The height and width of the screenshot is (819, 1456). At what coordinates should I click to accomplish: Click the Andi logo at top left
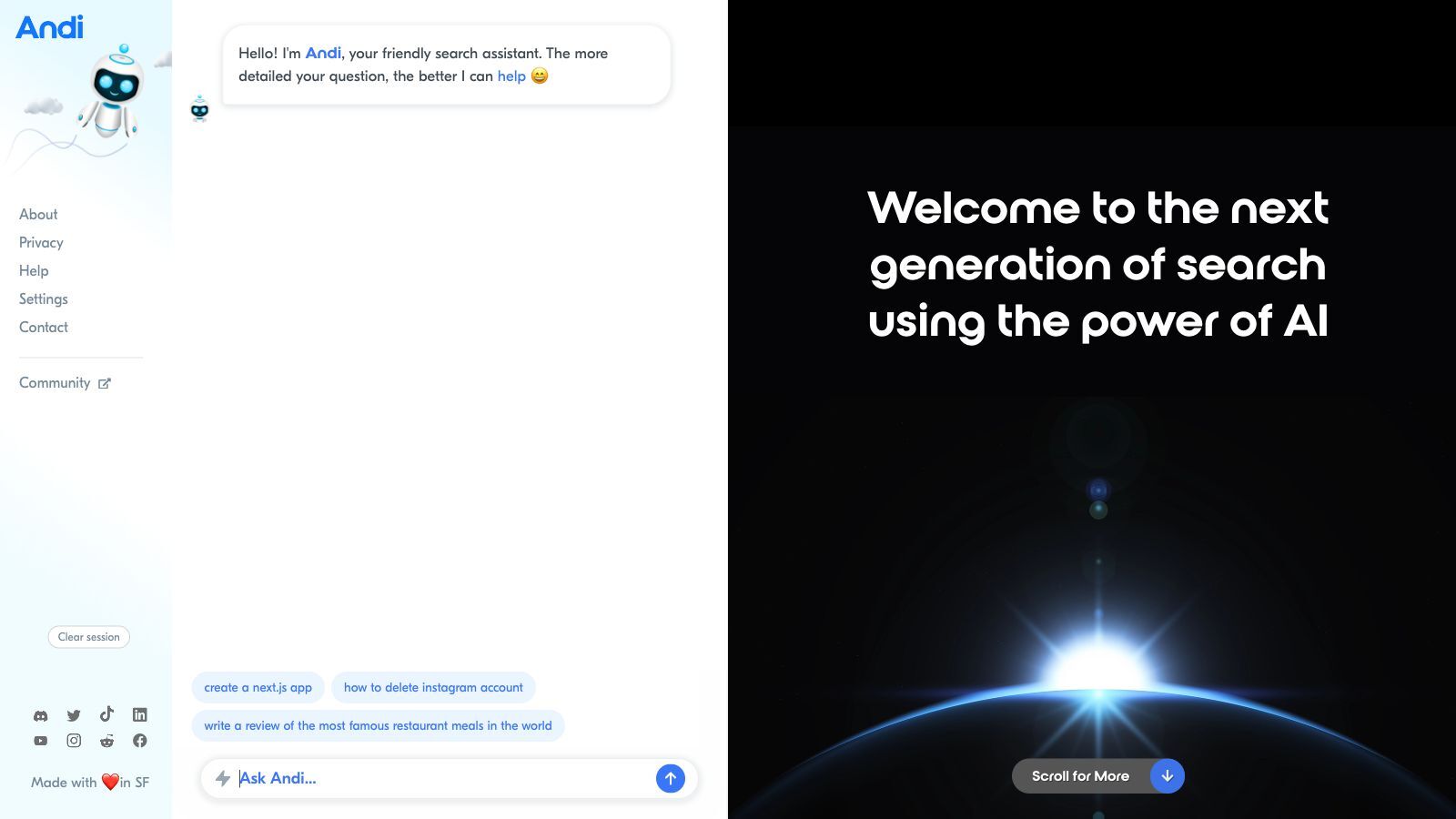click(x=50, y=27)
